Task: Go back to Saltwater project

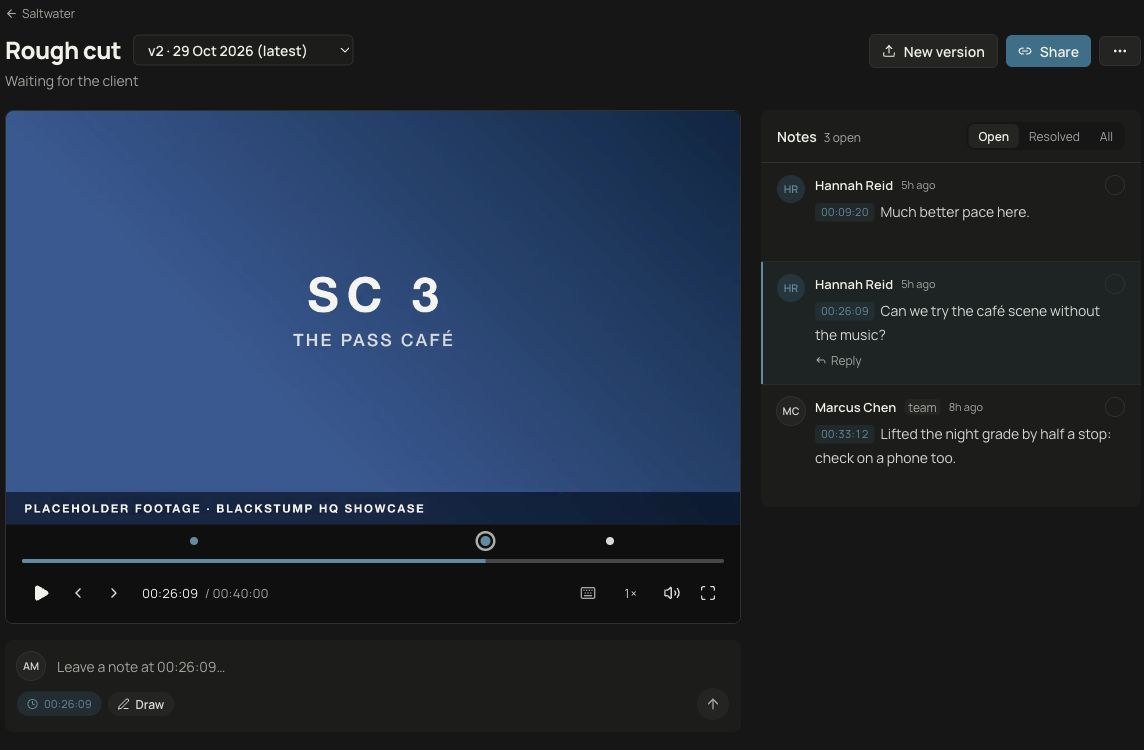Action: click(40, 14)
